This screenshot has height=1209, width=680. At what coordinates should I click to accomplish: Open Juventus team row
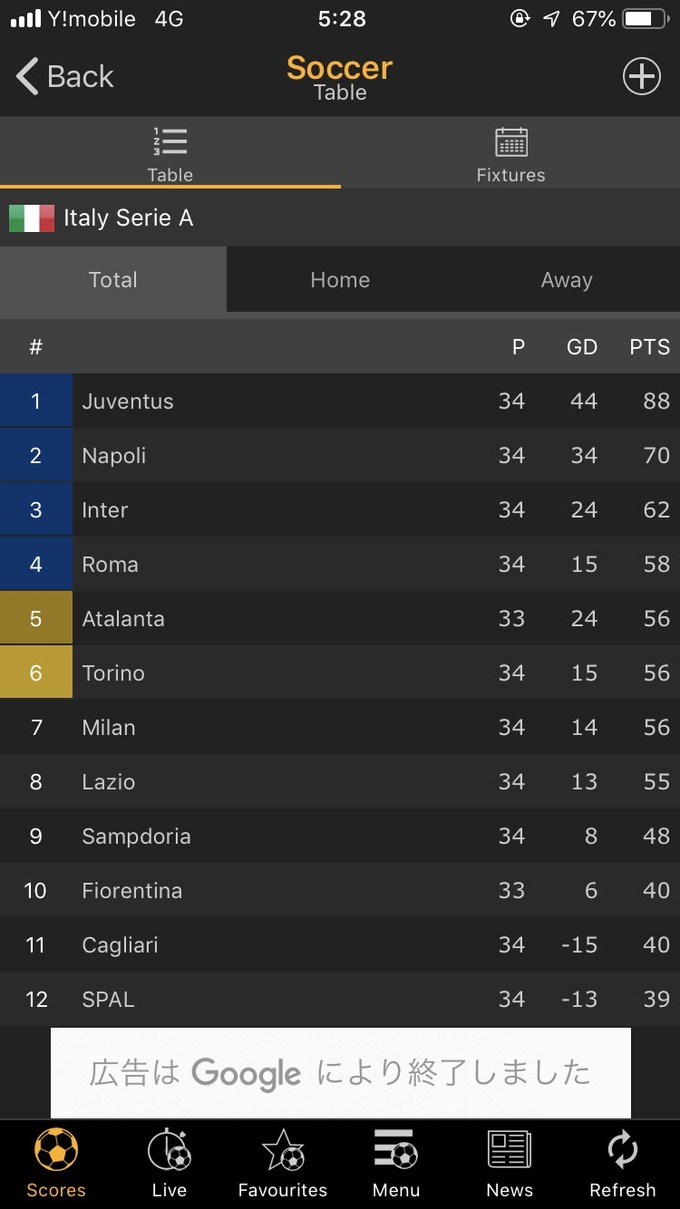[340, 401]
